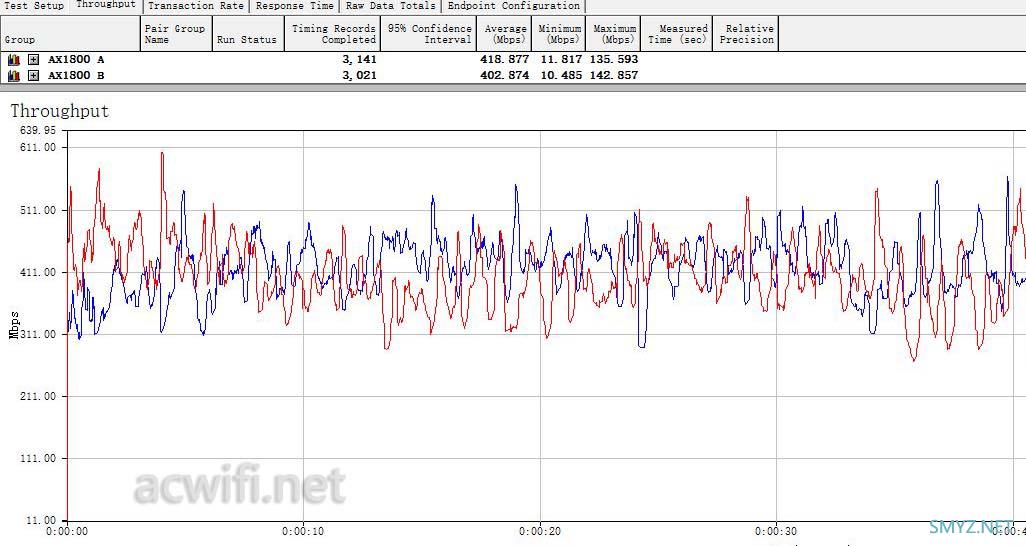Click 95% Confidence Interval column header
1026x546 pixels.
[428, 34]
